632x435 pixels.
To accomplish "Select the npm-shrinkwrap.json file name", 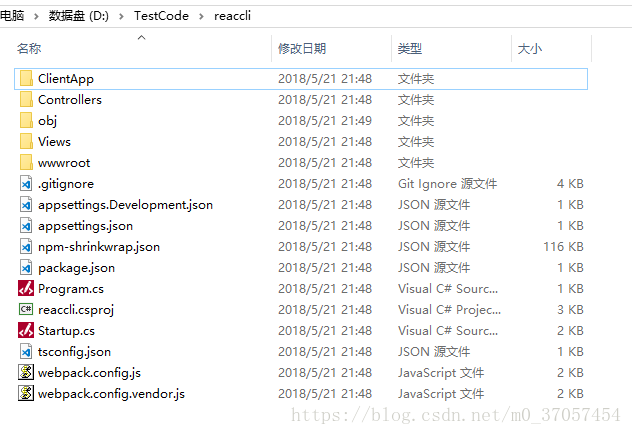I will click(99, 247).
